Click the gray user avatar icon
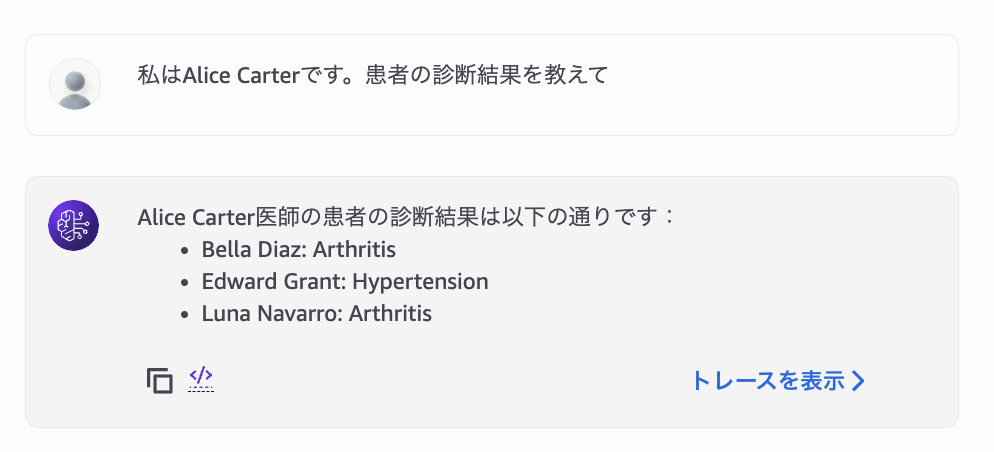Image resolution: width=994 pixels, height=452 pixels. coord(75,84)
